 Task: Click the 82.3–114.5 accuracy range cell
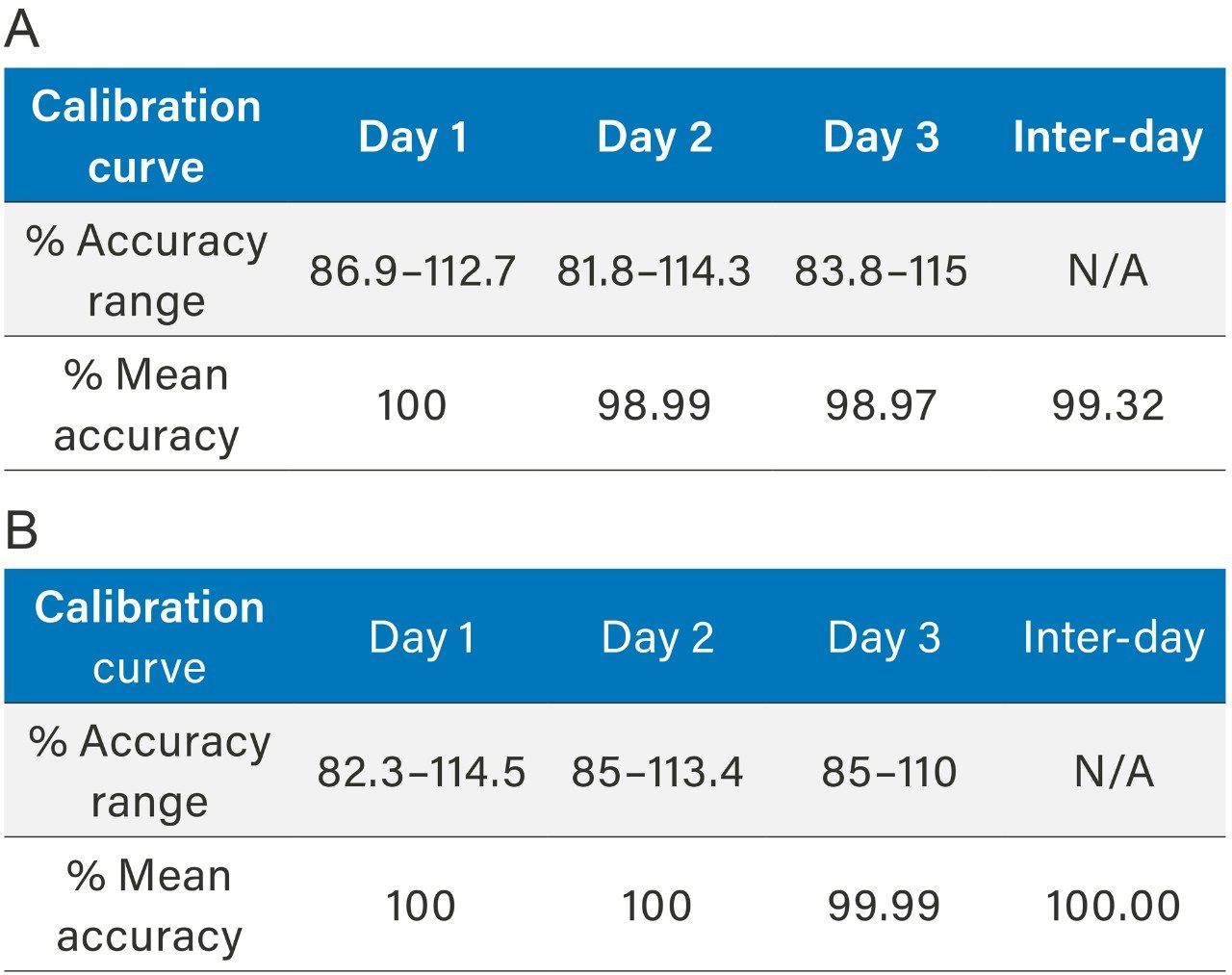pyautogui.click(x=422, y=772)
